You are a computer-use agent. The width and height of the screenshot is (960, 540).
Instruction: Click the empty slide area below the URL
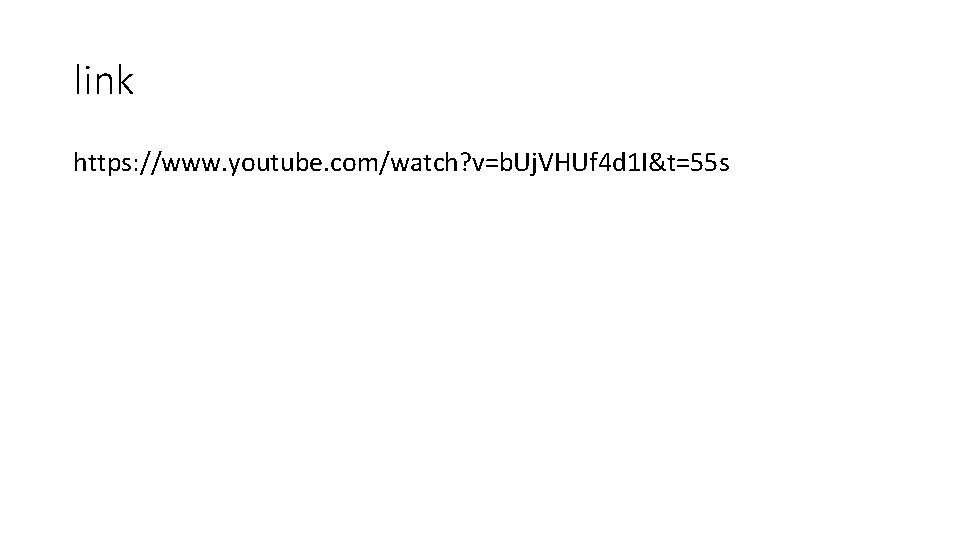click(480, 355)
